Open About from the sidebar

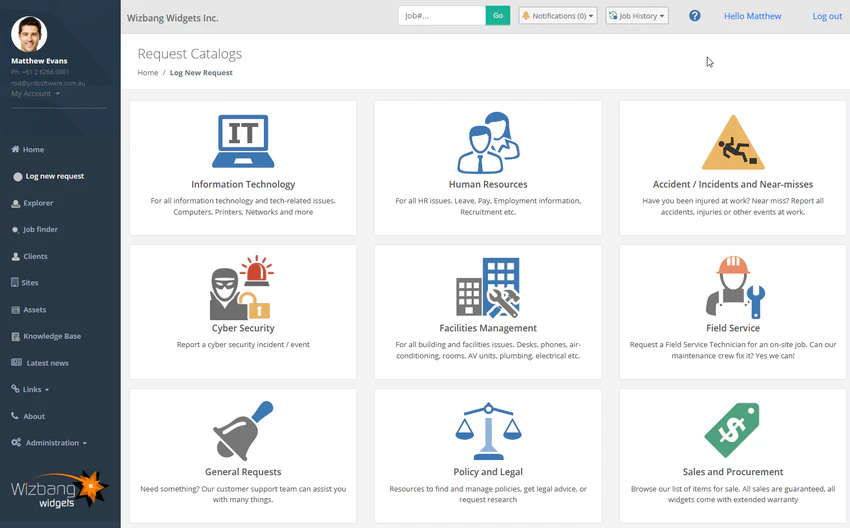pyautogui.click(x=34, y=416)
